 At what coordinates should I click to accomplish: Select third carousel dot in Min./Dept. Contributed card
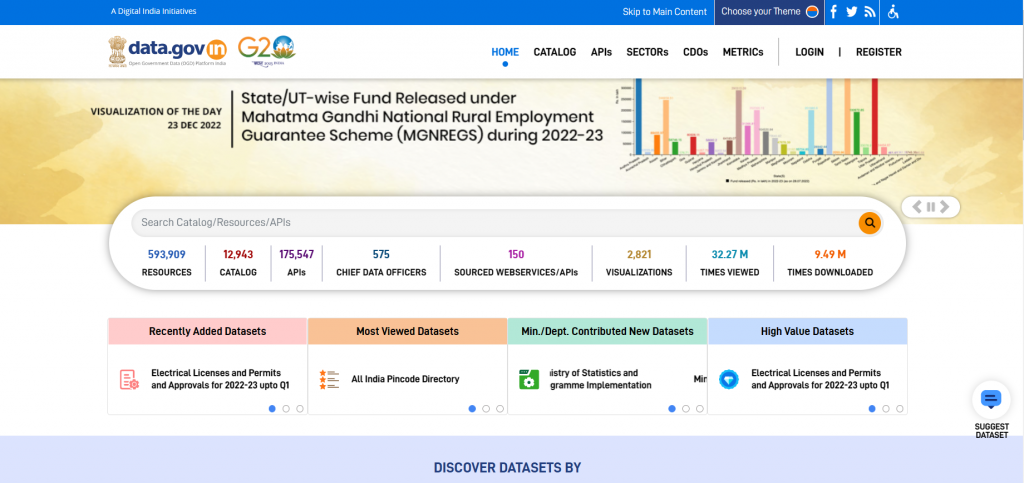(699, 409)
